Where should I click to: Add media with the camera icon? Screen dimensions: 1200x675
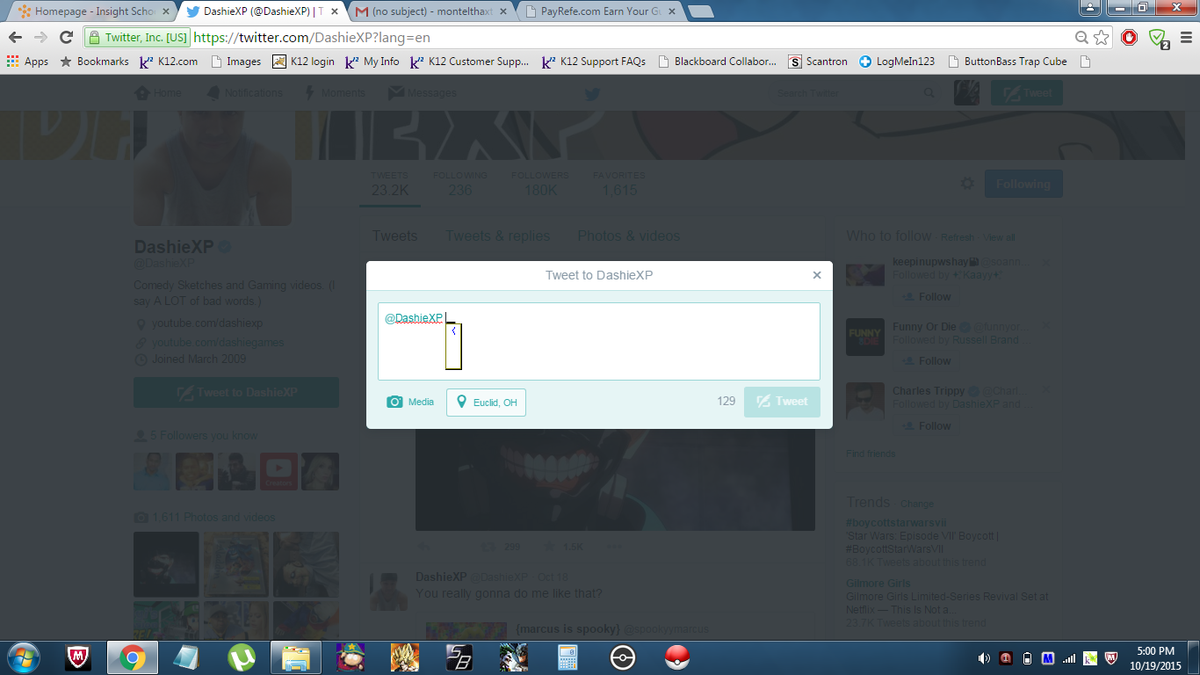[410, 402]
